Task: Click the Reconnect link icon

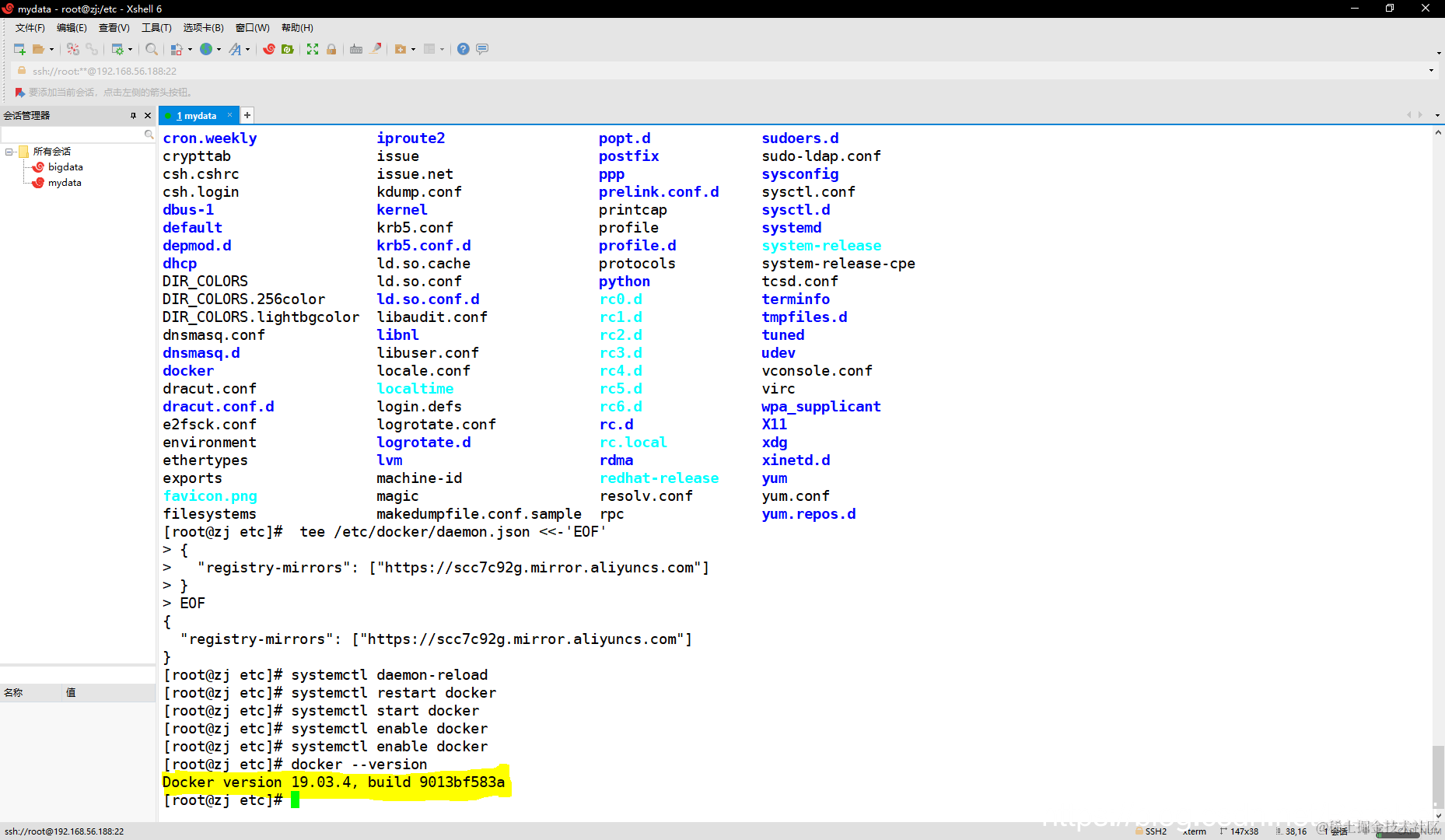Action: click(x=92, y=49)
